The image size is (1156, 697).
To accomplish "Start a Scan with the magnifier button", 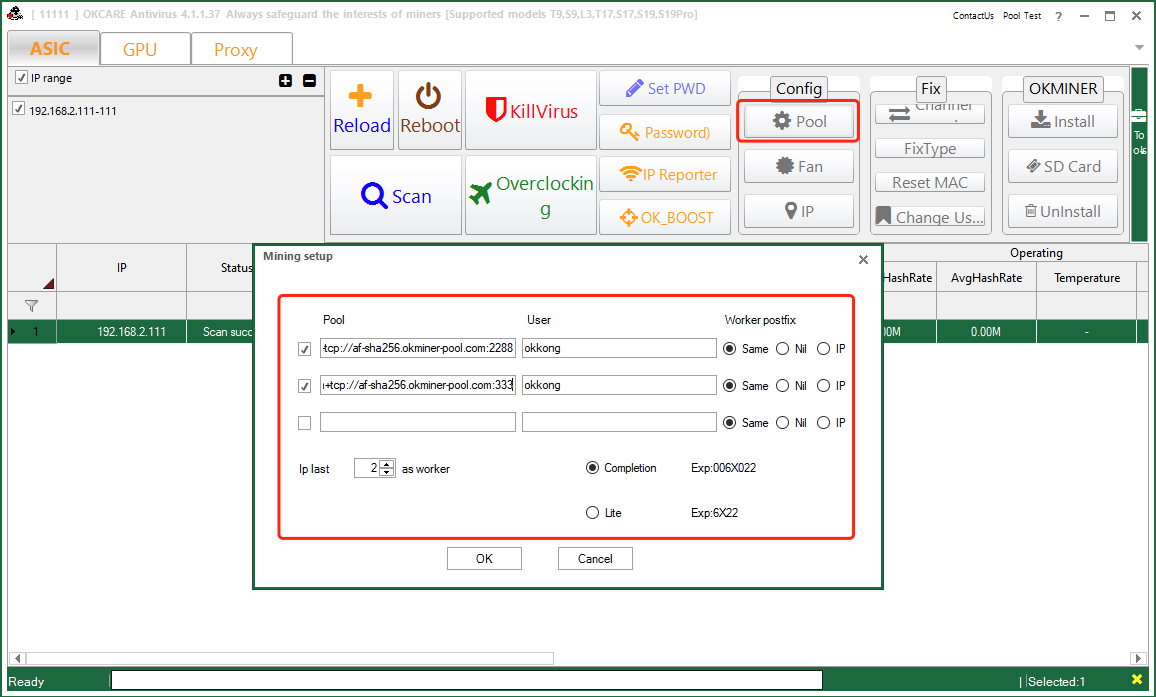I will (396, 196).
